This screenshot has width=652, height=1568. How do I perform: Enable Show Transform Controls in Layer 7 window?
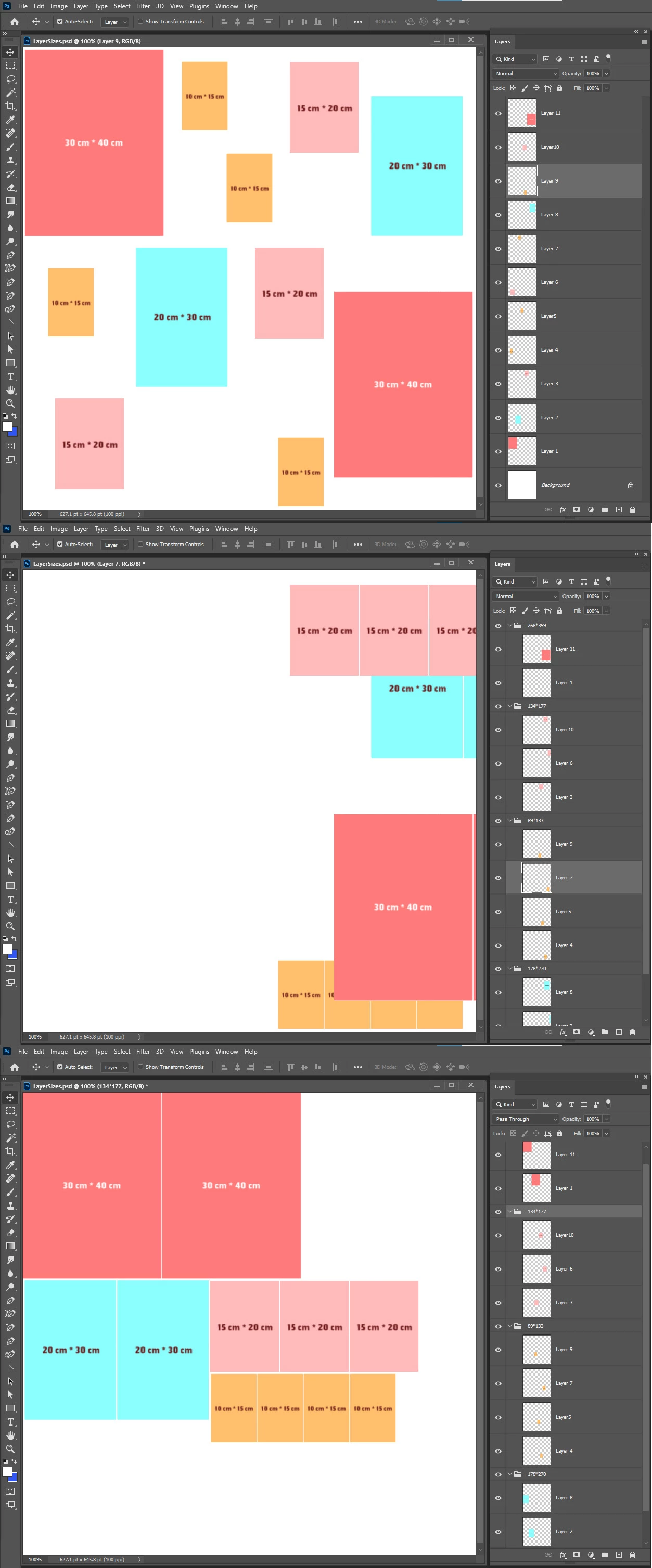coord(140,544)
